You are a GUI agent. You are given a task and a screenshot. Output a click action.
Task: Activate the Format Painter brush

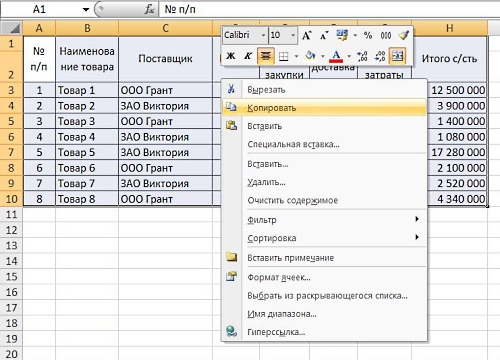click(403, 35)
